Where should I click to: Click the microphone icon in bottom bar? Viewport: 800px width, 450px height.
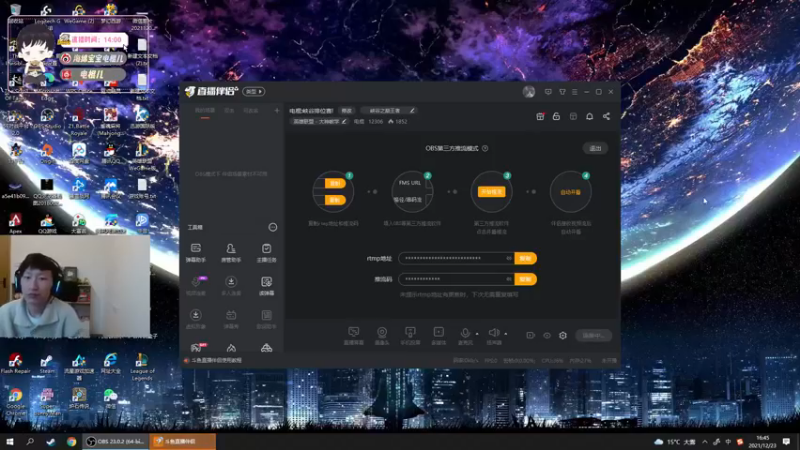pyautogui.click(x=465, y=335)
